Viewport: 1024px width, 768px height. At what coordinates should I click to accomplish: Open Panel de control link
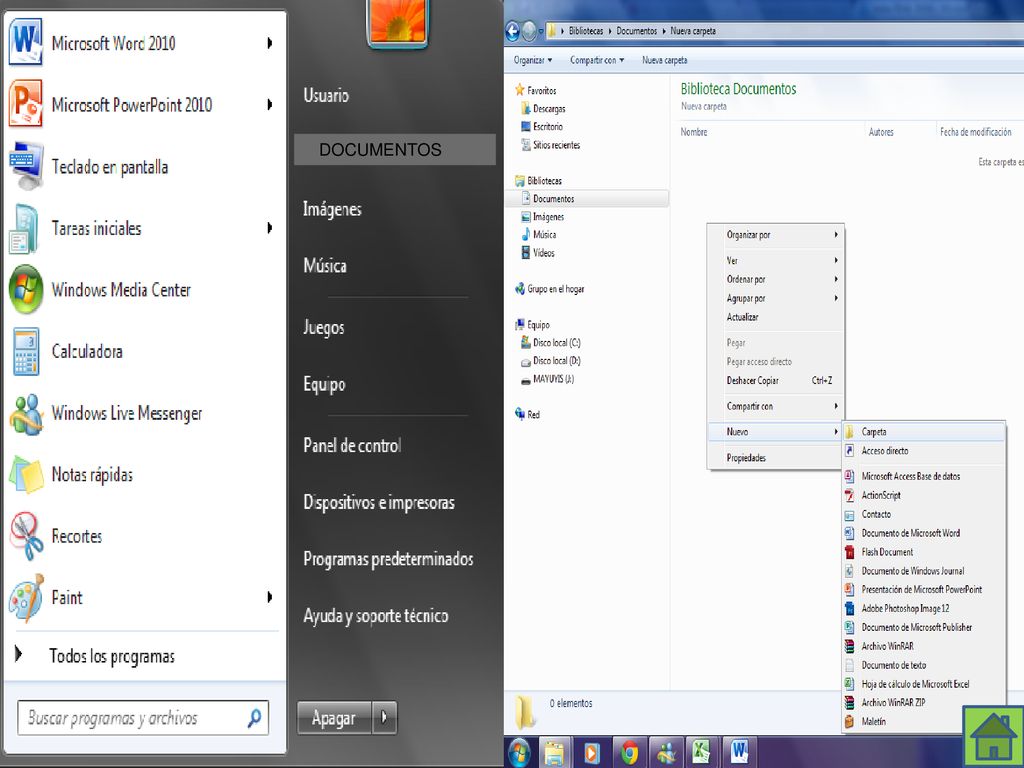coord(352,445)
